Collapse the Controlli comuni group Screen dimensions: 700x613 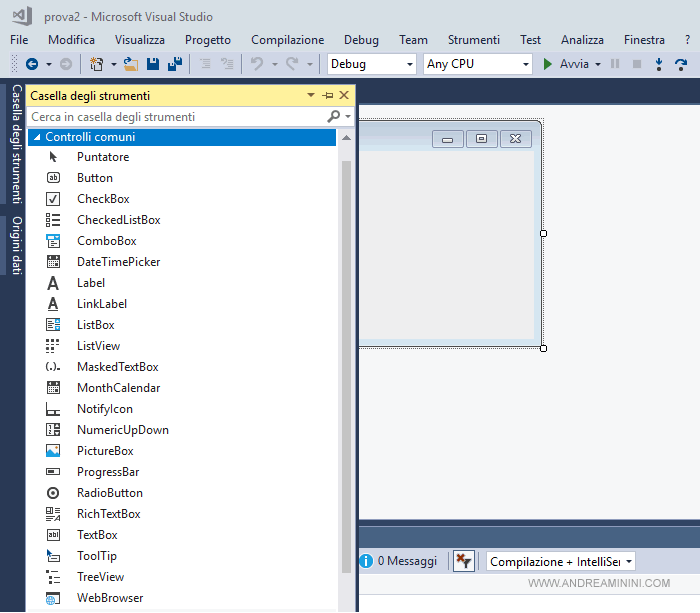click(37, 137)
